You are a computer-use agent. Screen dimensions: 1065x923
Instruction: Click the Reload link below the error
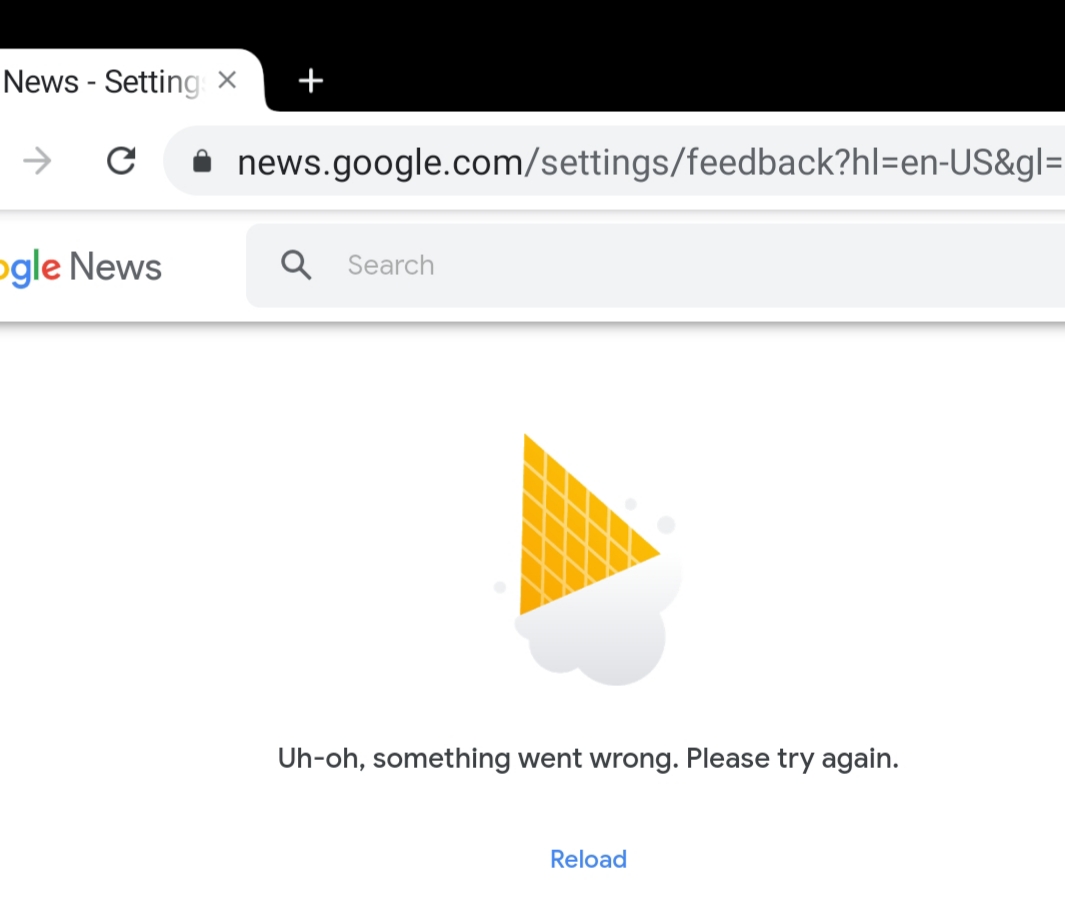[x=588, y=859]
